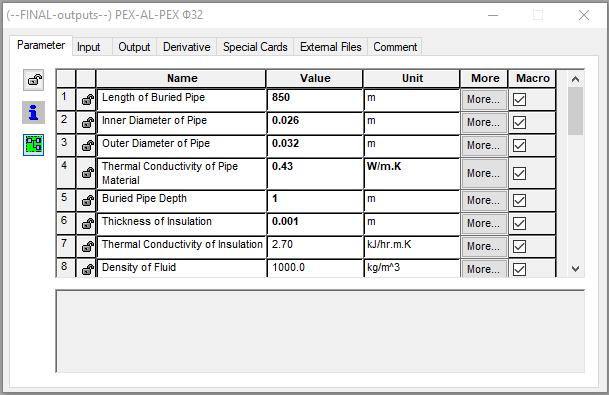Click More... for Buried Pipe Depth
The height and width of the screenshot is (395, 609).
point(484,201)
